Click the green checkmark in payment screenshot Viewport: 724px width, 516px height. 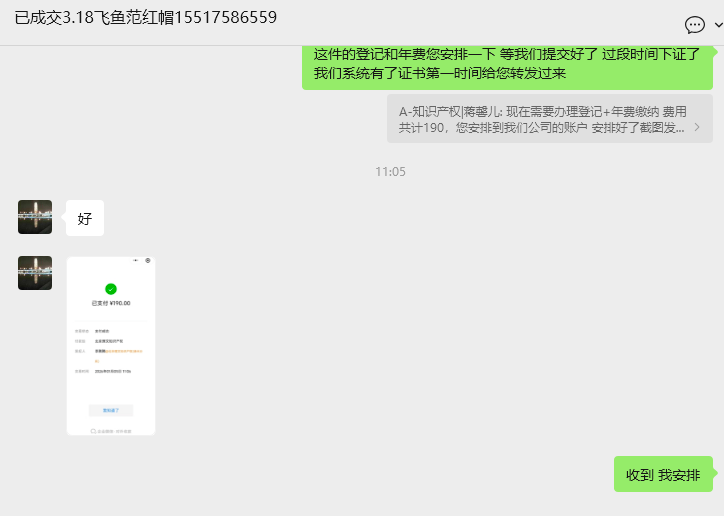[x=111, y=289]
